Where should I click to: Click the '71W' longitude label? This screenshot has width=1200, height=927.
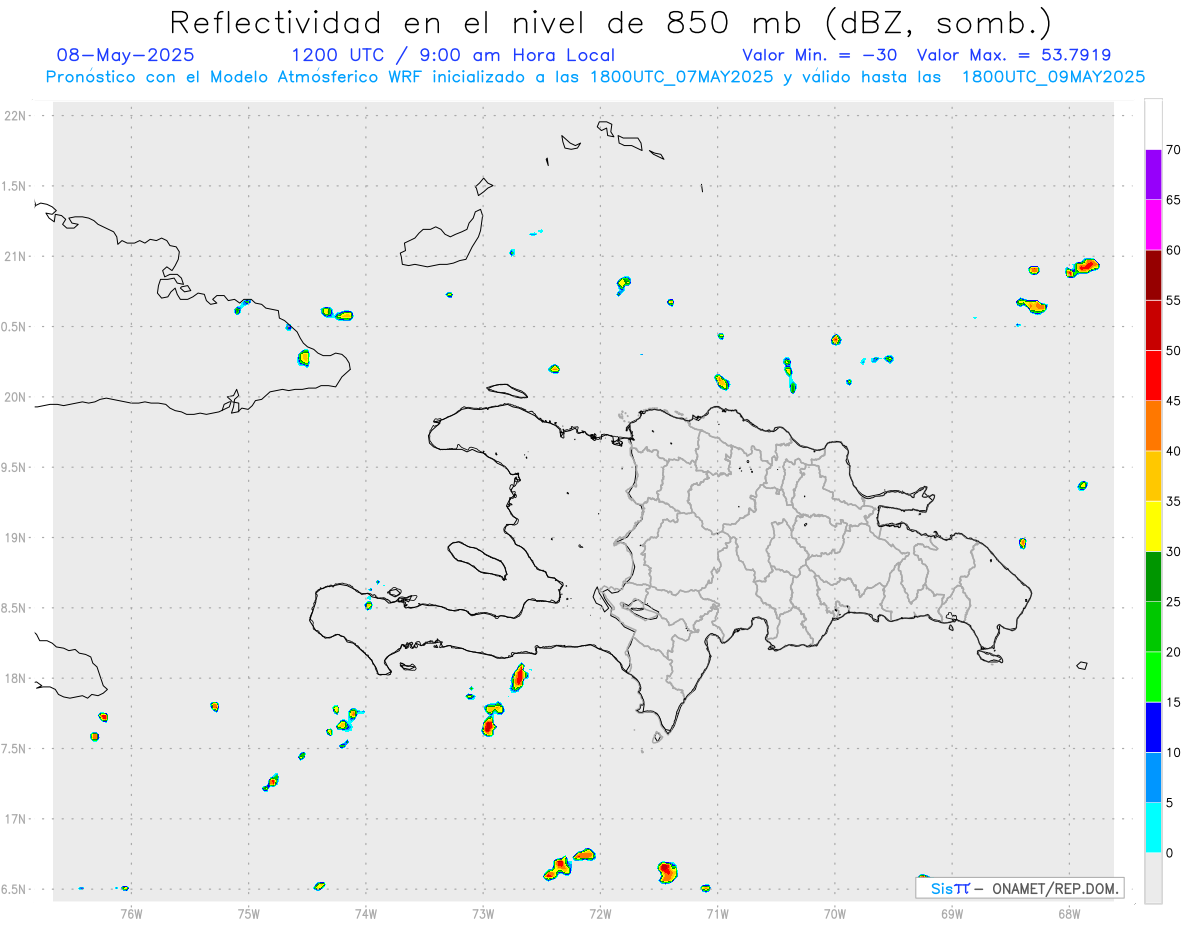717,912
